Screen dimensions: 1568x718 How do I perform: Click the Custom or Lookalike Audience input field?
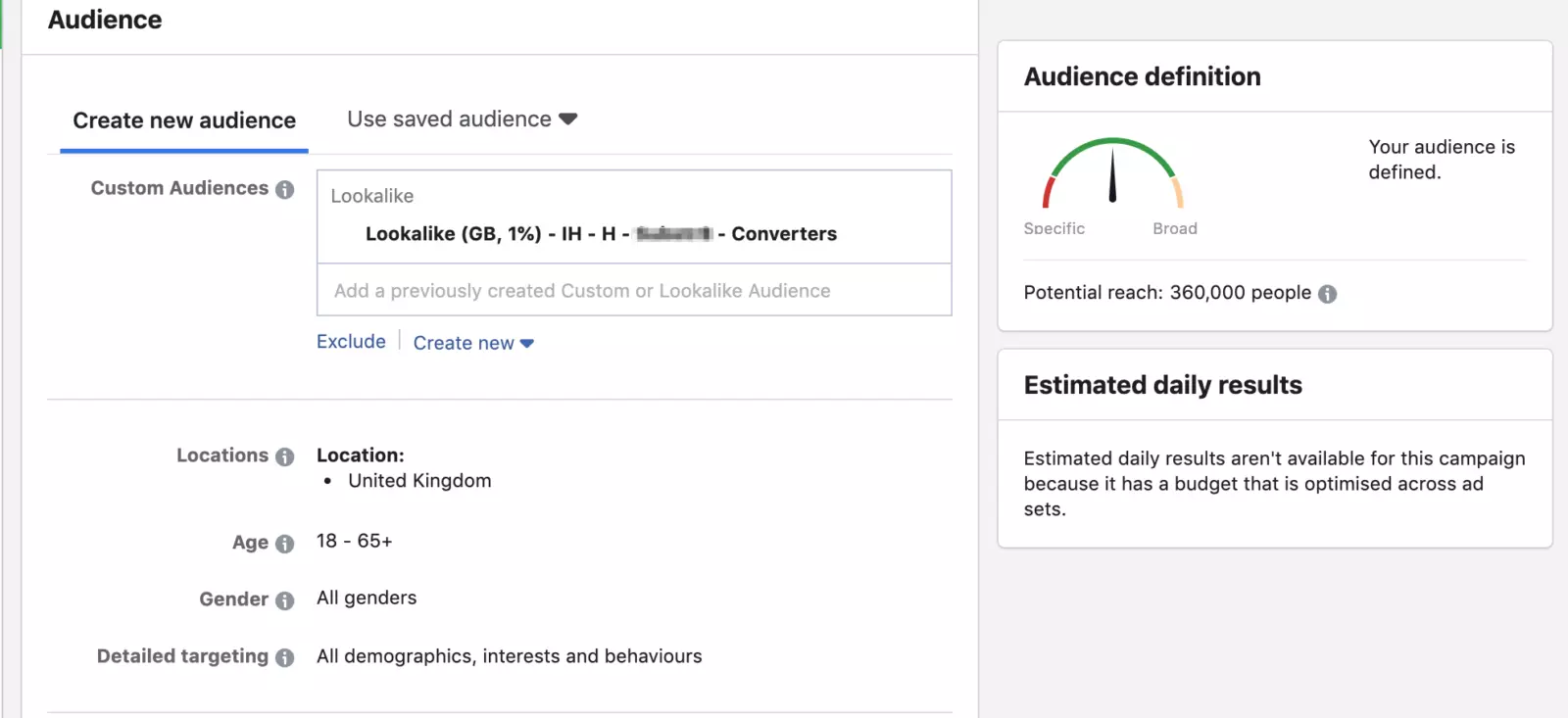point(633,291)
